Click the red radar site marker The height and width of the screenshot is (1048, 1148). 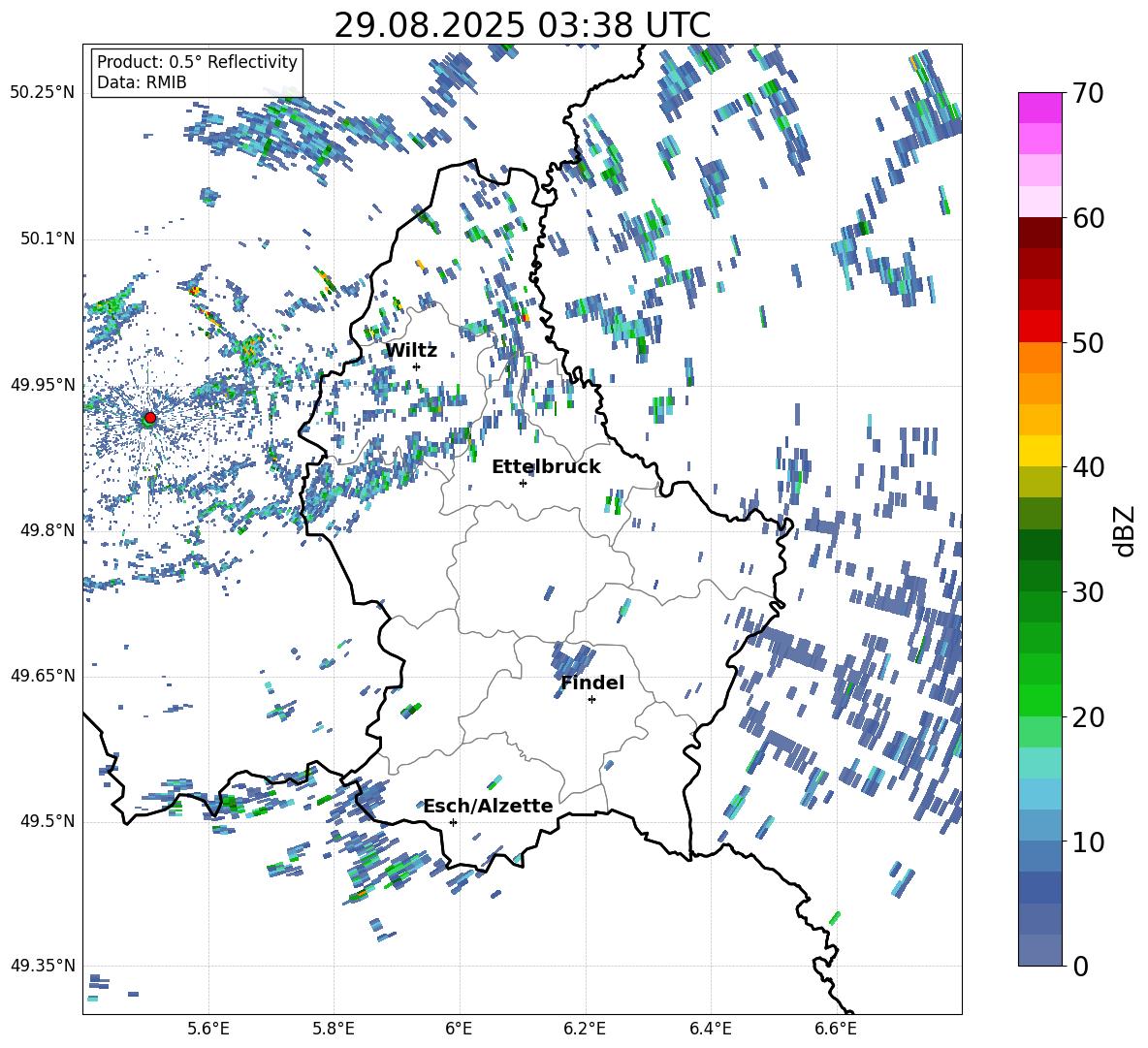click(x=150, y=418)
